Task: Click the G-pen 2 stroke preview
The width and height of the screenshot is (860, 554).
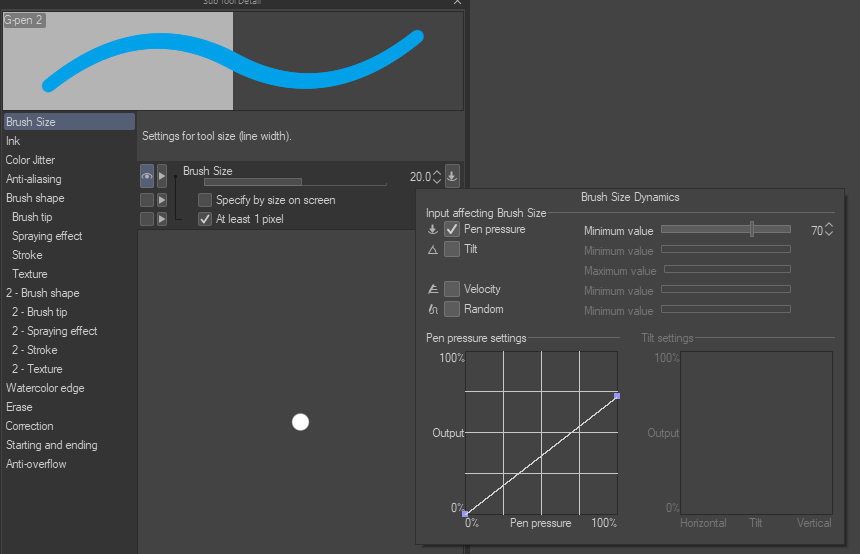Action: pos(233,61)
